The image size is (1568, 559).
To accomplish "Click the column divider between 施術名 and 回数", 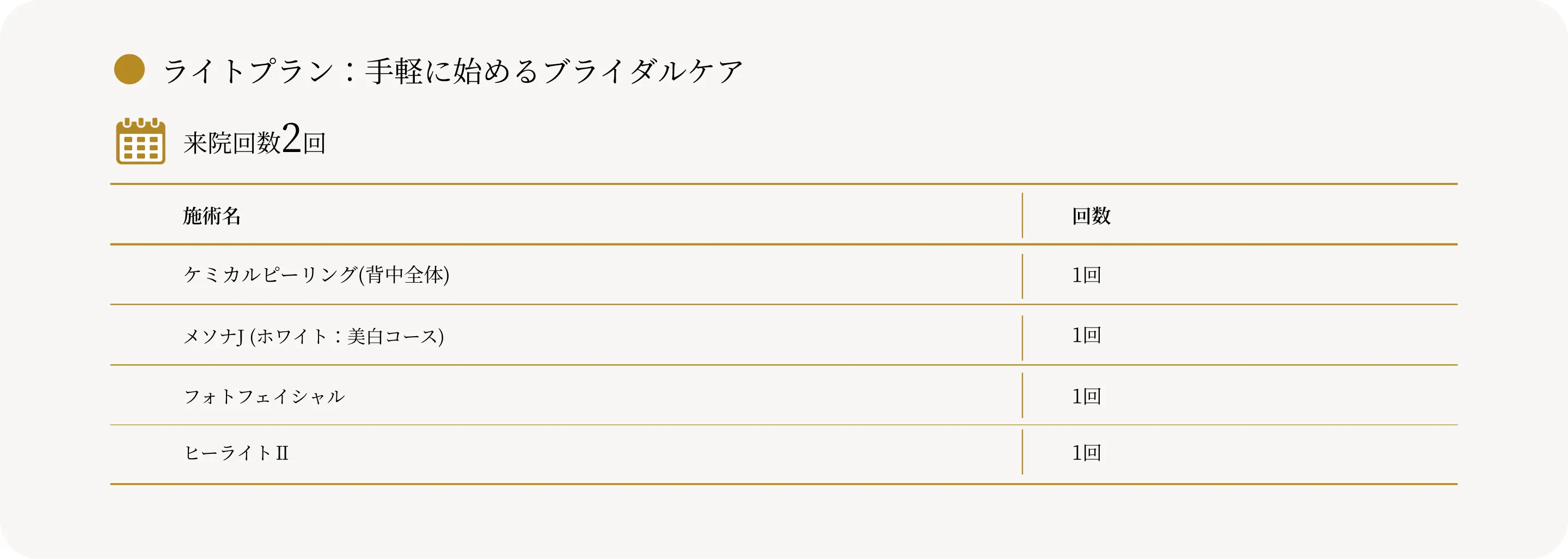I will coord(1022,216).
